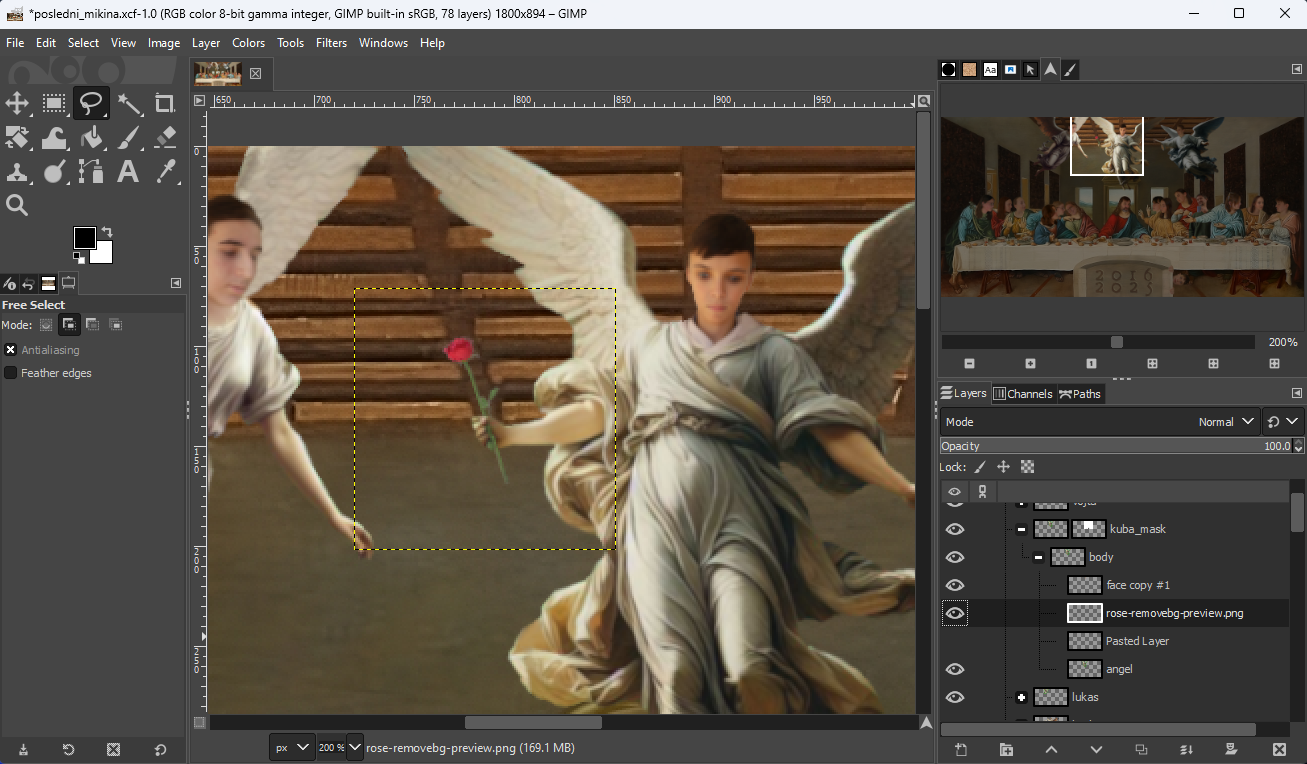
Task: Select the Unified Transform tool
Action: pyautogui.click(x=17, y=137)
